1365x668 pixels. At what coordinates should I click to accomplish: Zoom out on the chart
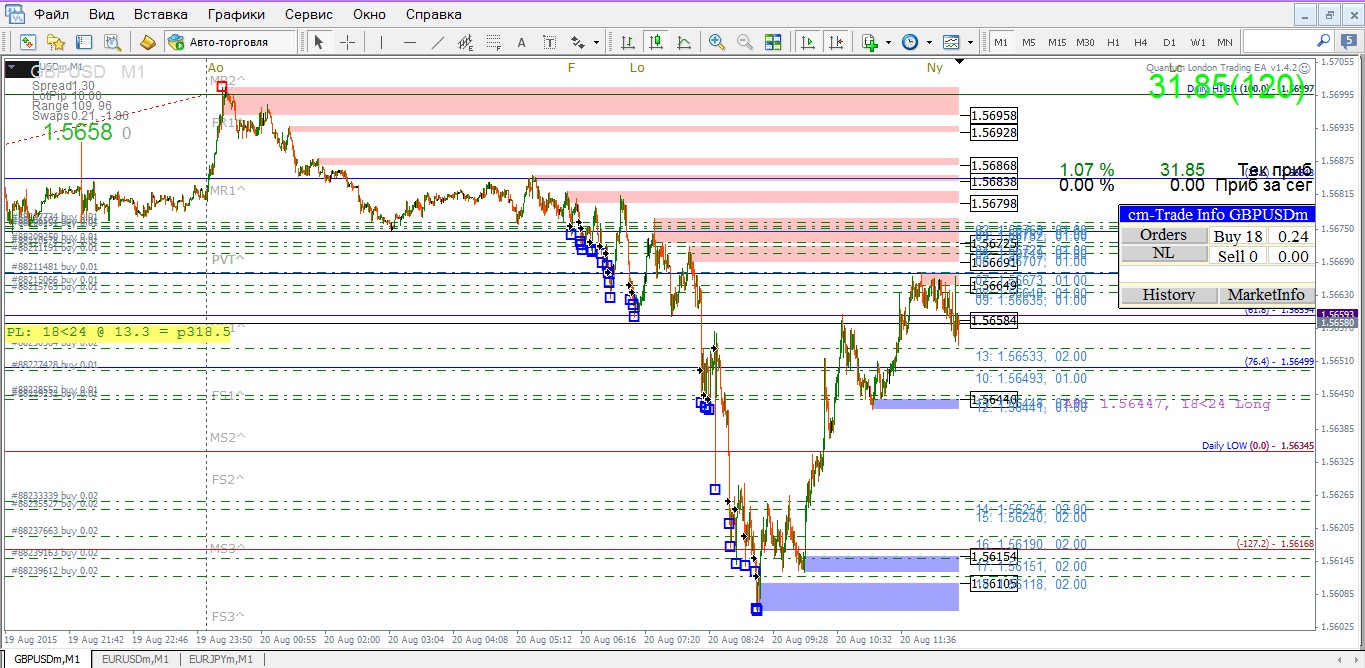coord(745,42)
